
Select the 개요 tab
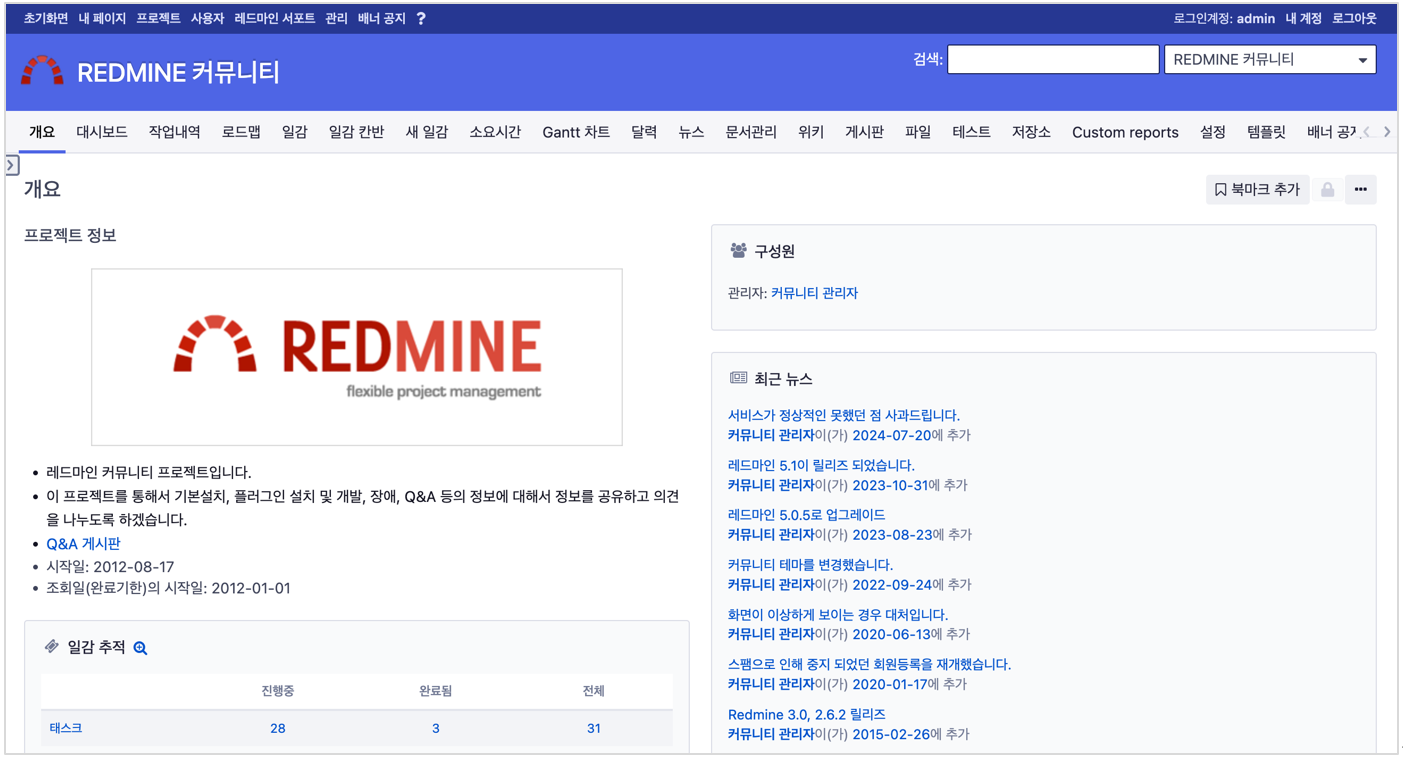pyautogui.click(x=42, y=132)
